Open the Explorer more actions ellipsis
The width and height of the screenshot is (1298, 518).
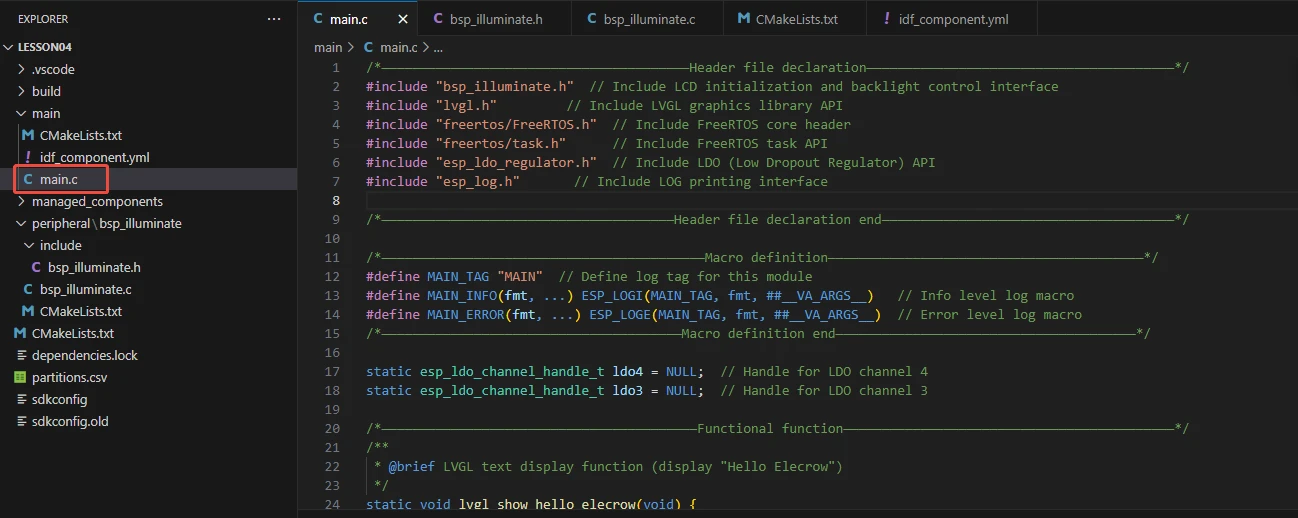(x=274, y=19)
